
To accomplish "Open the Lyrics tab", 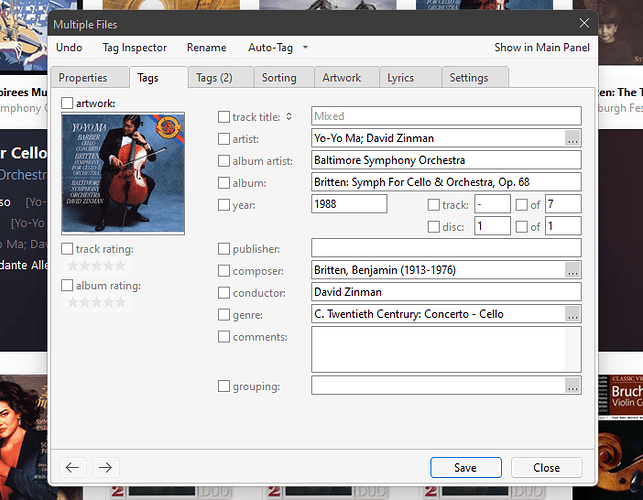I will [401, 78].
